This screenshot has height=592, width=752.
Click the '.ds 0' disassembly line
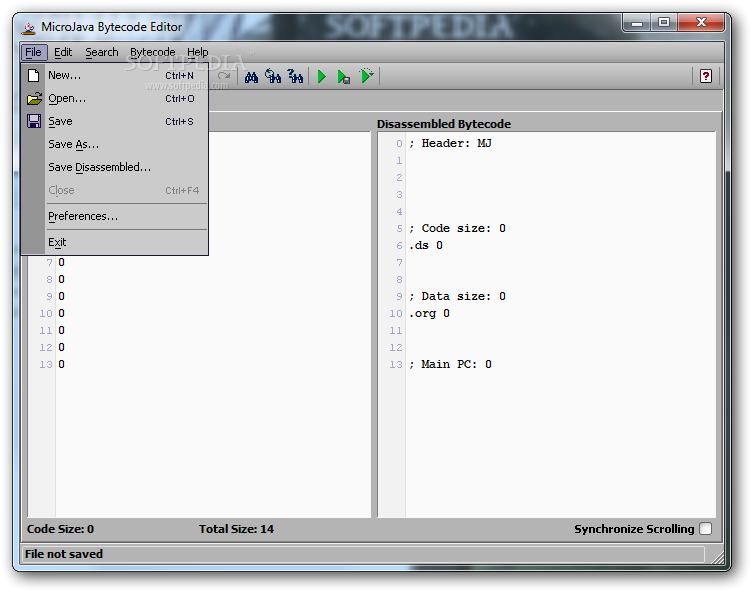pos(426,246)
